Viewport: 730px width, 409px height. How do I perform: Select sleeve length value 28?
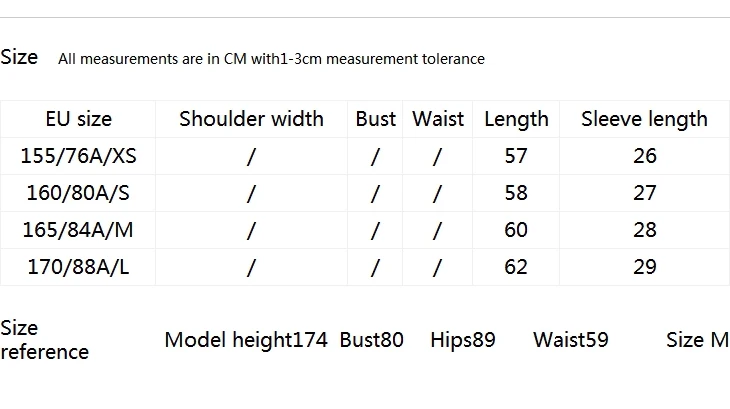pyautogui.click(x=645, y=230)
